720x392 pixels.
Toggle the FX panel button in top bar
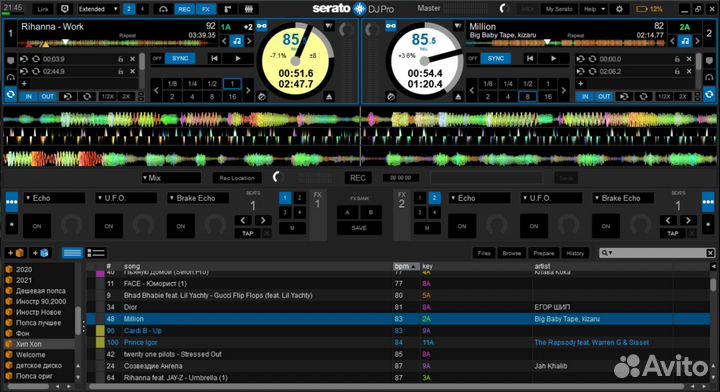coord(206,9)
